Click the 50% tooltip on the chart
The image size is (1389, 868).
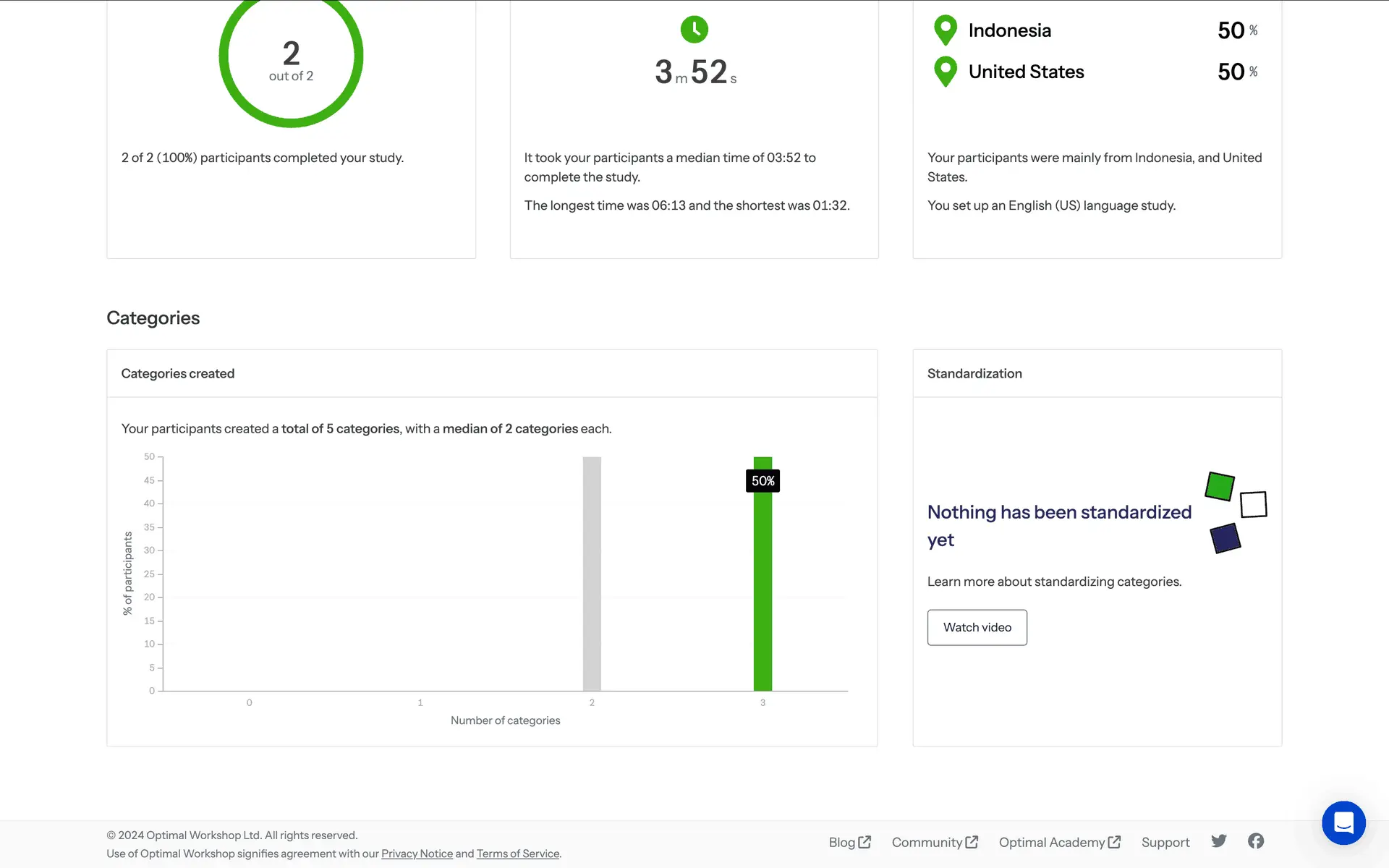763,481
